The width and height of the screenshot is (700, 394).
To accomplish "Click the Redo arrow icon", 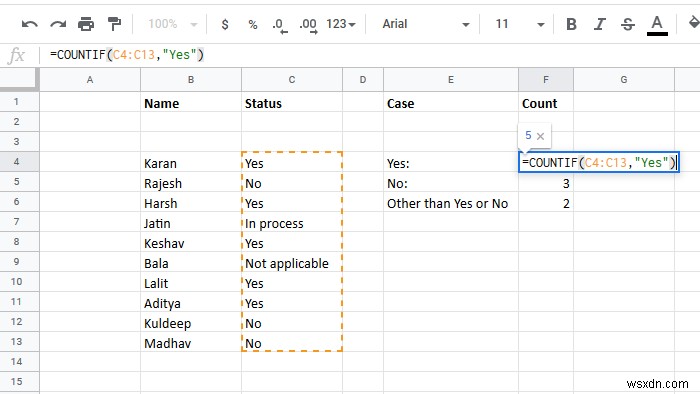I will 58,24.
